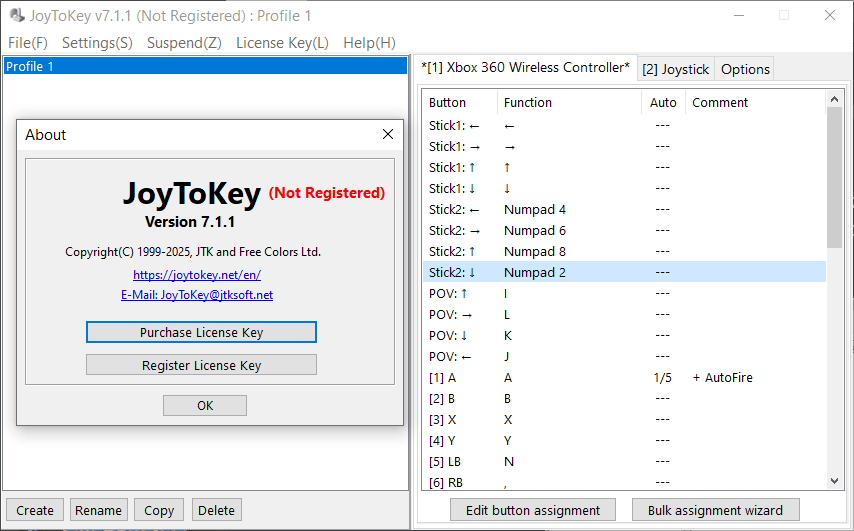Select the POV: → row mapped to L

tap(624, 314)
